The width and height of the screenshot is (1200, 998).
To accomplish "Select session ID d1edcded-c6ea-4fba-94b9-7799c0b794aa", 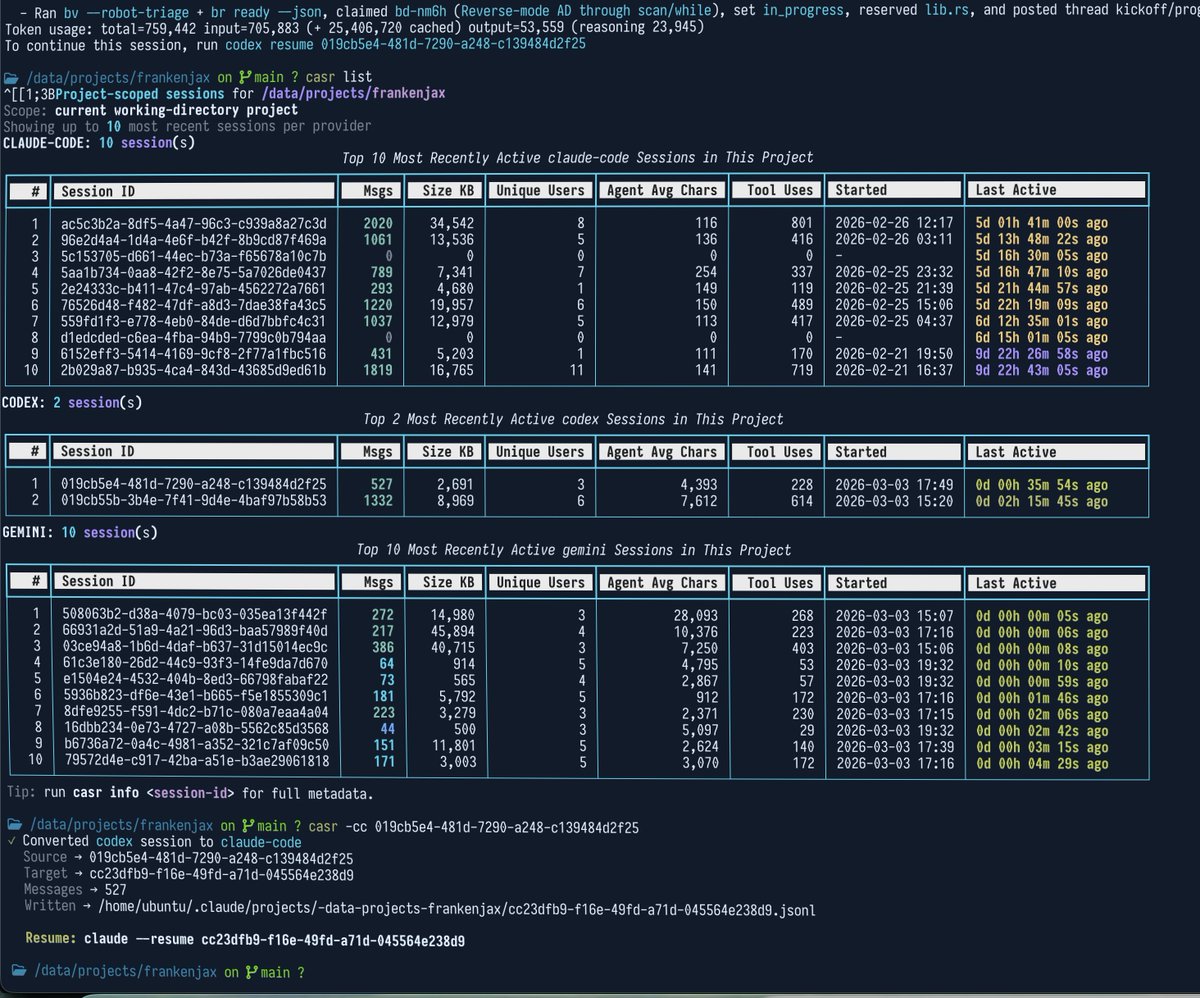I will [x=193, y=337].
